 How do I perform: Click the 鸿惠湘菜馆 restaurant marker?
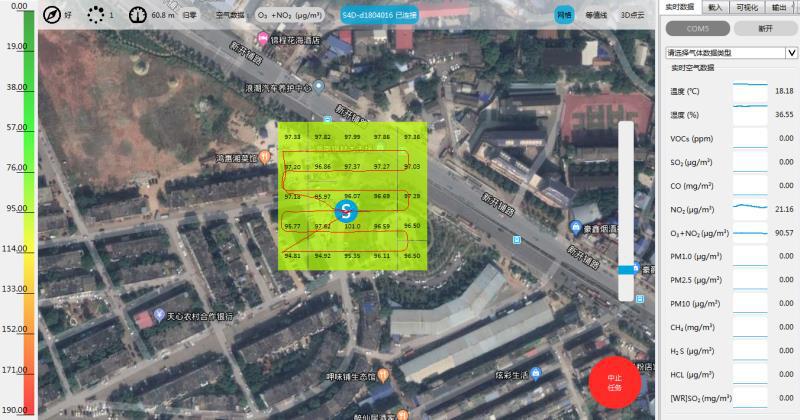point(266,158)
